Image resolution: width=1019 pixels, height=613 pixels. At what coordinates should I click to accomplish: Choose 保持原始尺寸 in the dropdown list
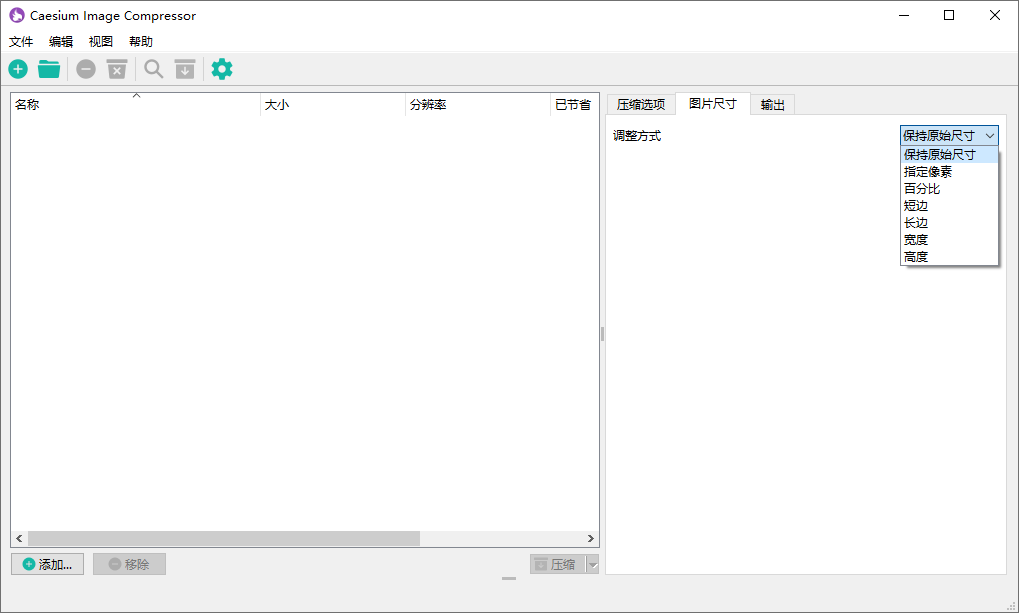949,155
